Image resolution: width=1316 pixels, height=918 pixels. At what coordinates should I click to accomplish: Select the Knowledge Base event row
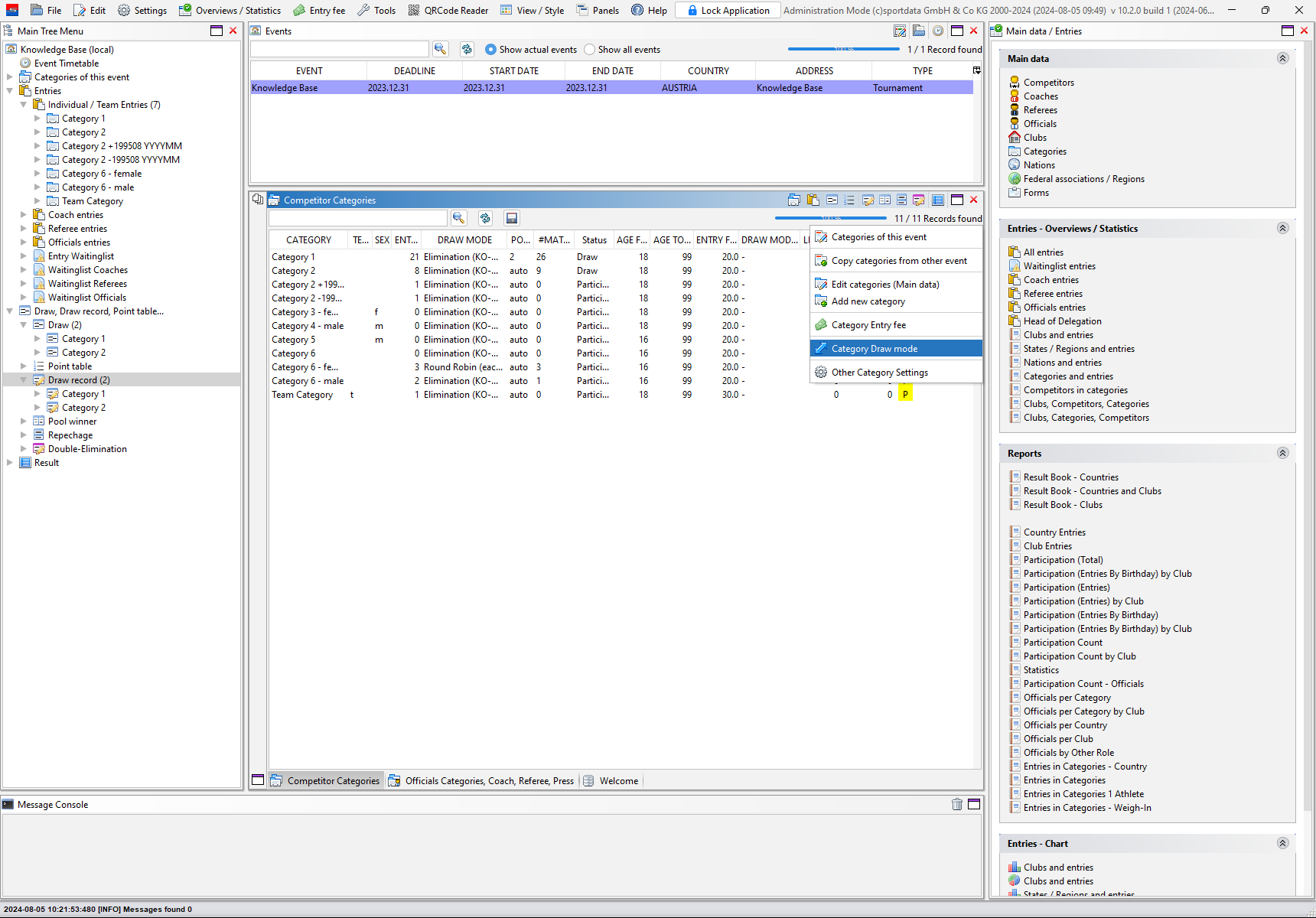[612, 88]
